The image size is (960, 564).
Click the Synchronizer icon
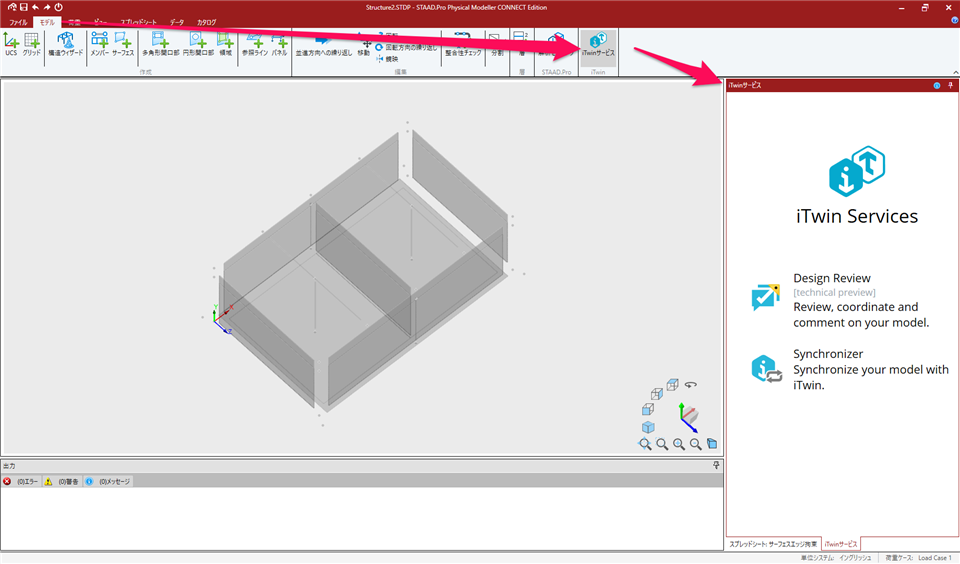point(767,369)
